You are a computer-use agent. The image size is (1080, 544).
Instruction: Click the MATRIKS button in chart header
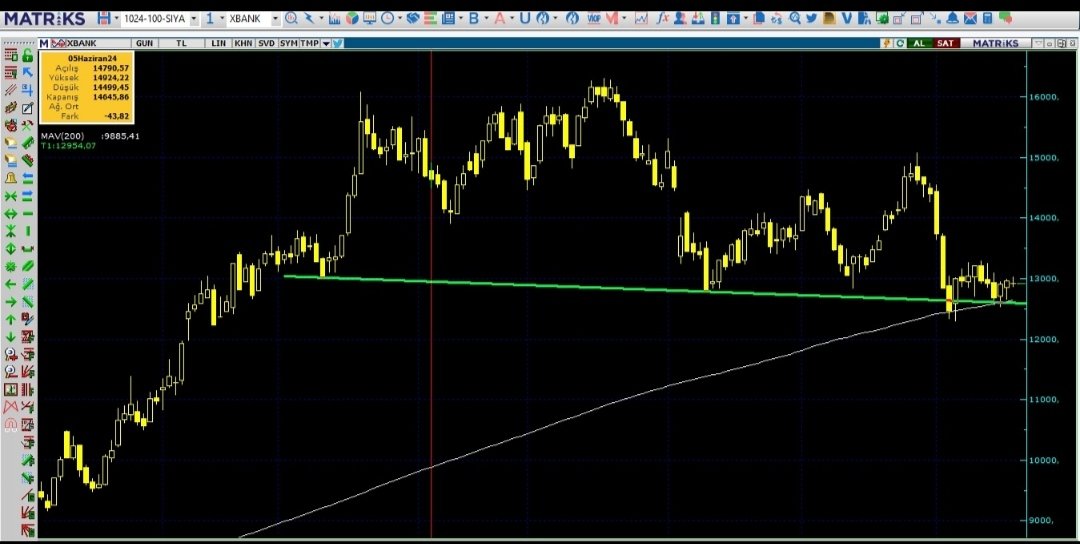pyautogui.click(x=995, y=43)
